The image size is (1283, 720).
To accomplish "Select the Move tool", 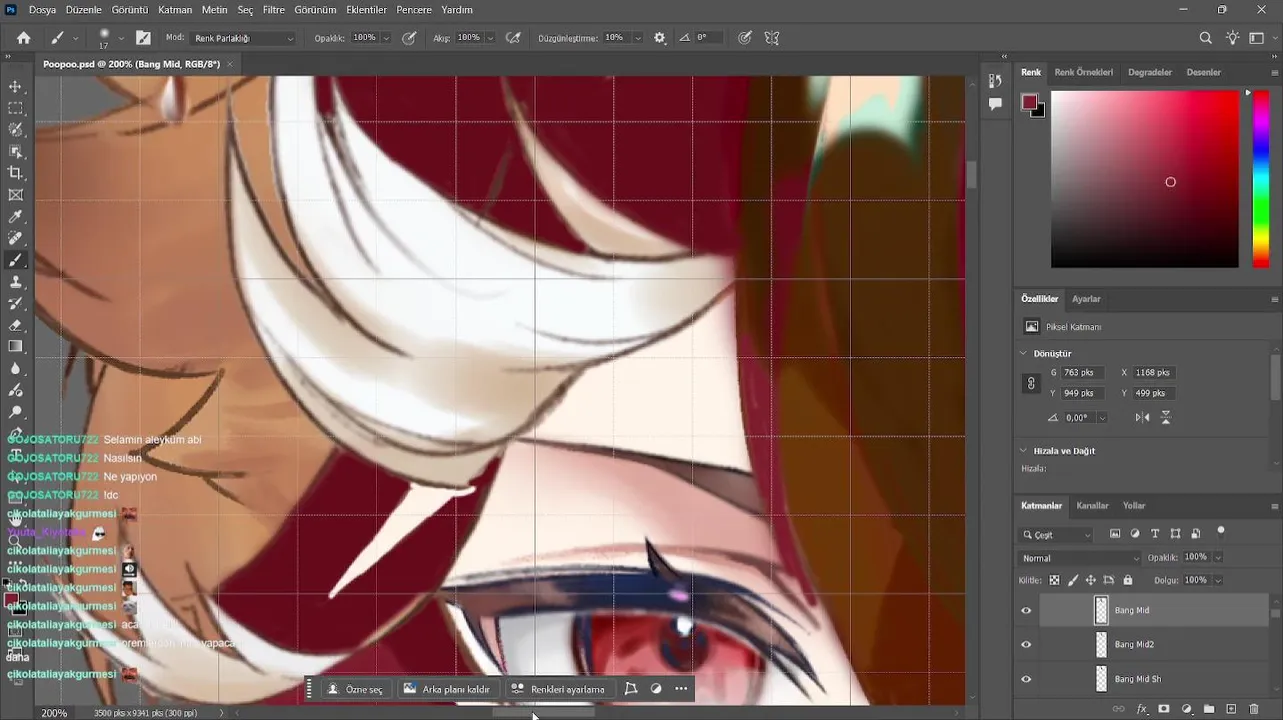I will [x=15, y=87].
